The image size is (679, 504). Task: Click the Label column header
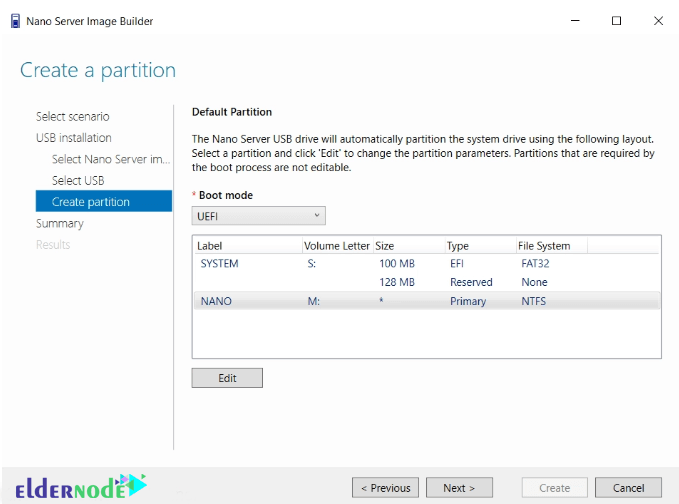coord(248,246)
